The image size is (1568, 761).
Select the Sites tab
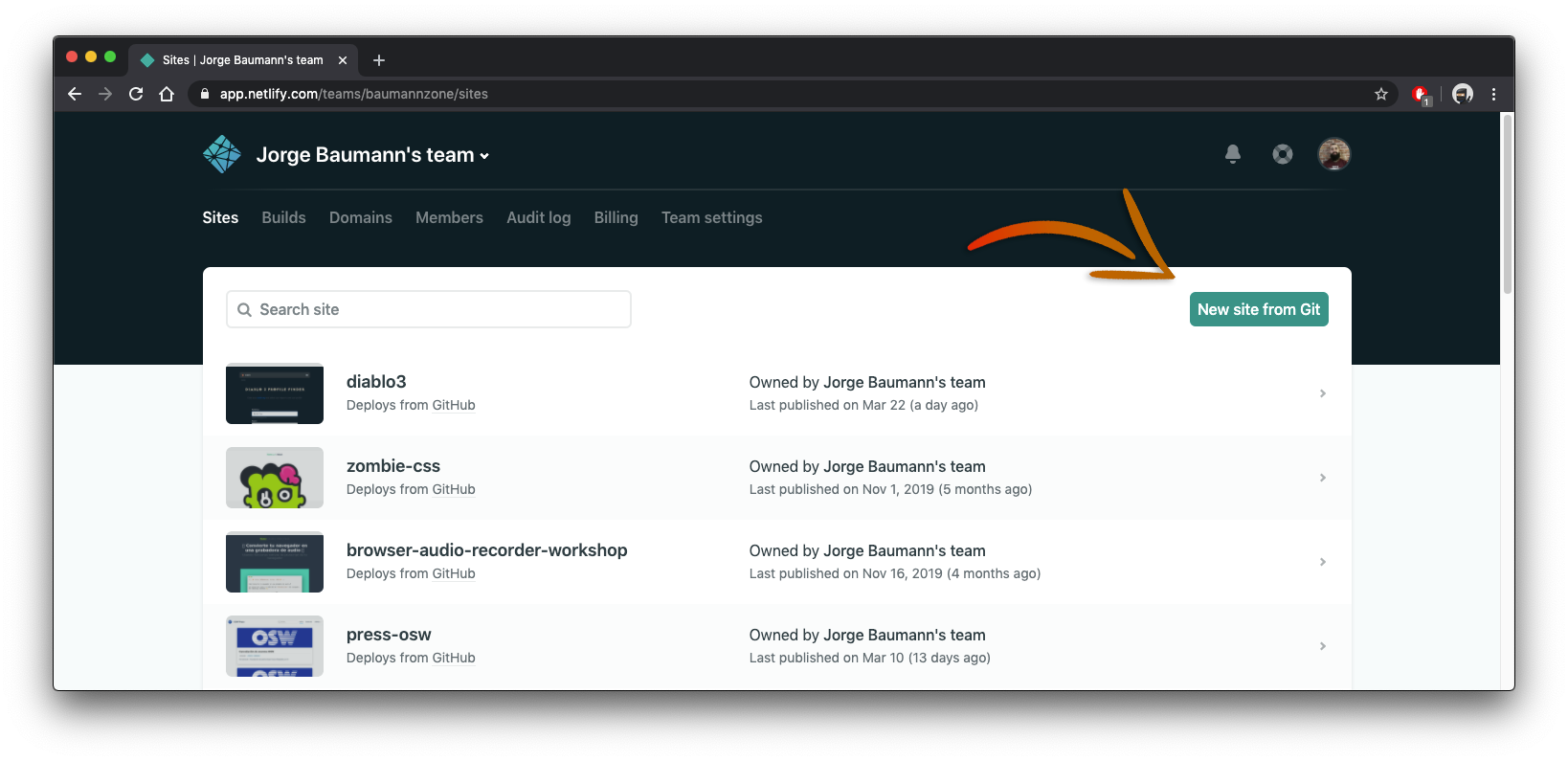pos(220,217)
